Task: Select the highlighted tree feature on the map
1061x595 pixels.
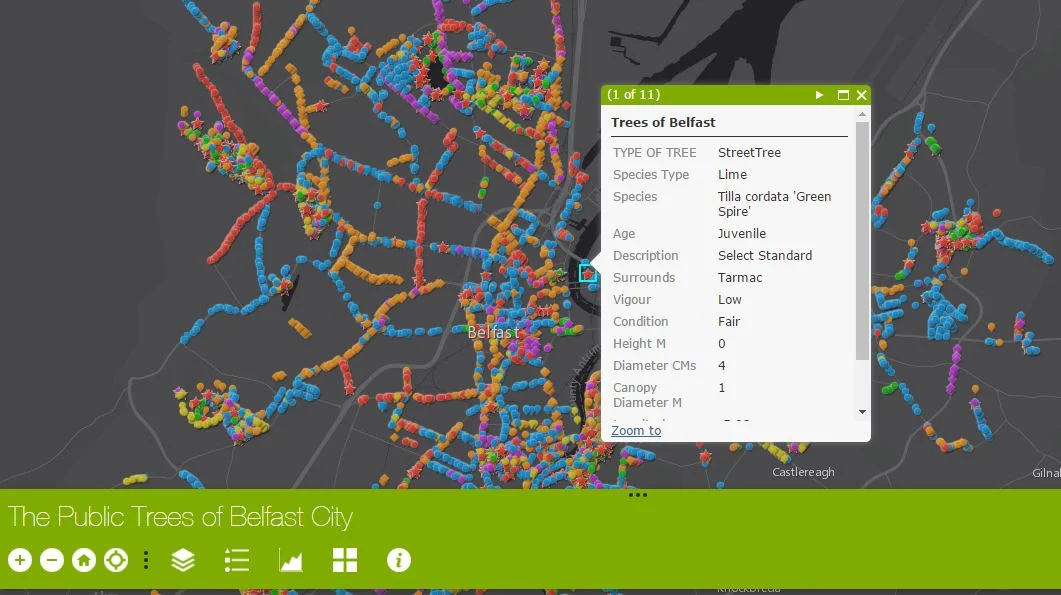Action: pyautogui.click(x=590, y=271)
